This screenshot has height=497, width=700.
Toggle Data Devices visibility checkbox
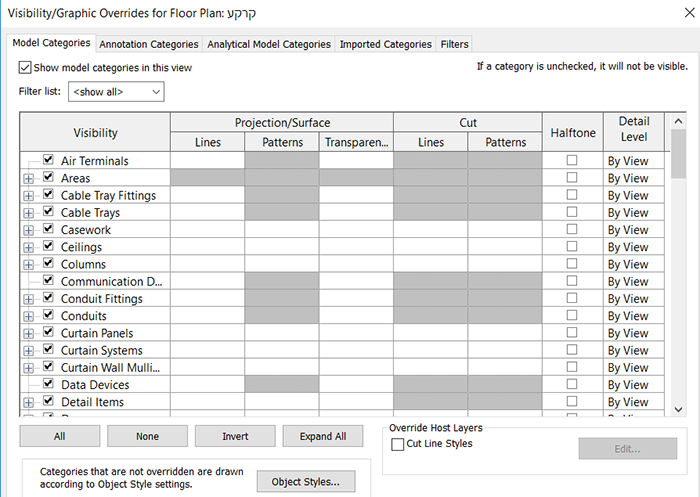pos(48,384)
